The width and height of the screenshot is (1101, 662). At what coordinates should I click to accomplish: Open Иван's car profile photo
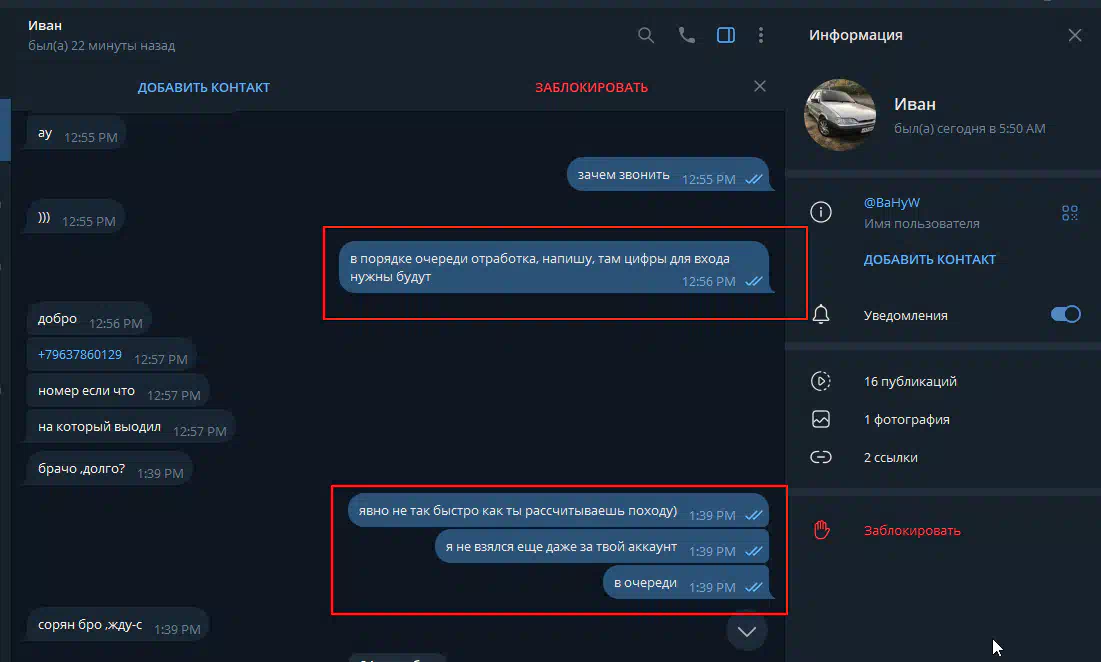pos(840,114)
